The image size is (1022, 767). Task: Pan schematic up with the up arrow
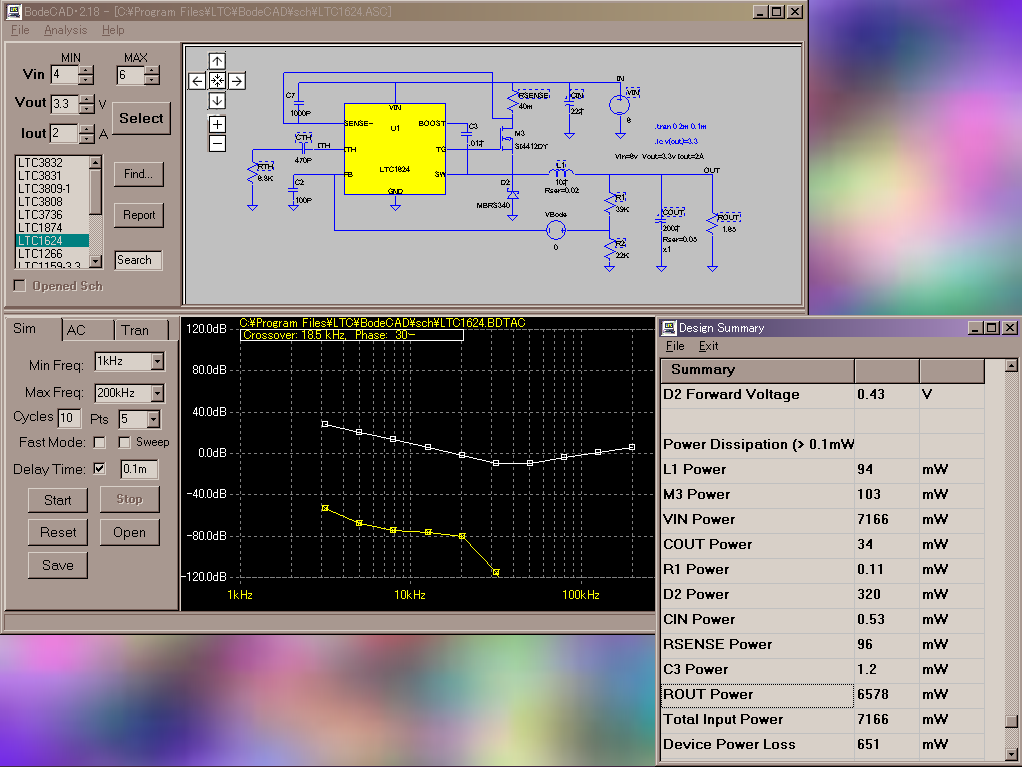(x=217, y=61)
